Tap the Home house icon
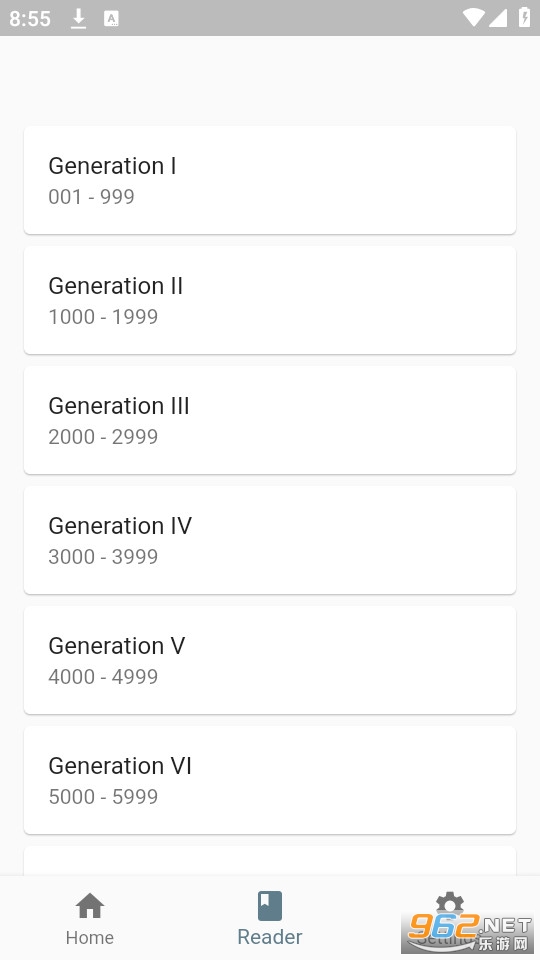The width and height of the screenshot is (540, 960). 90,906
